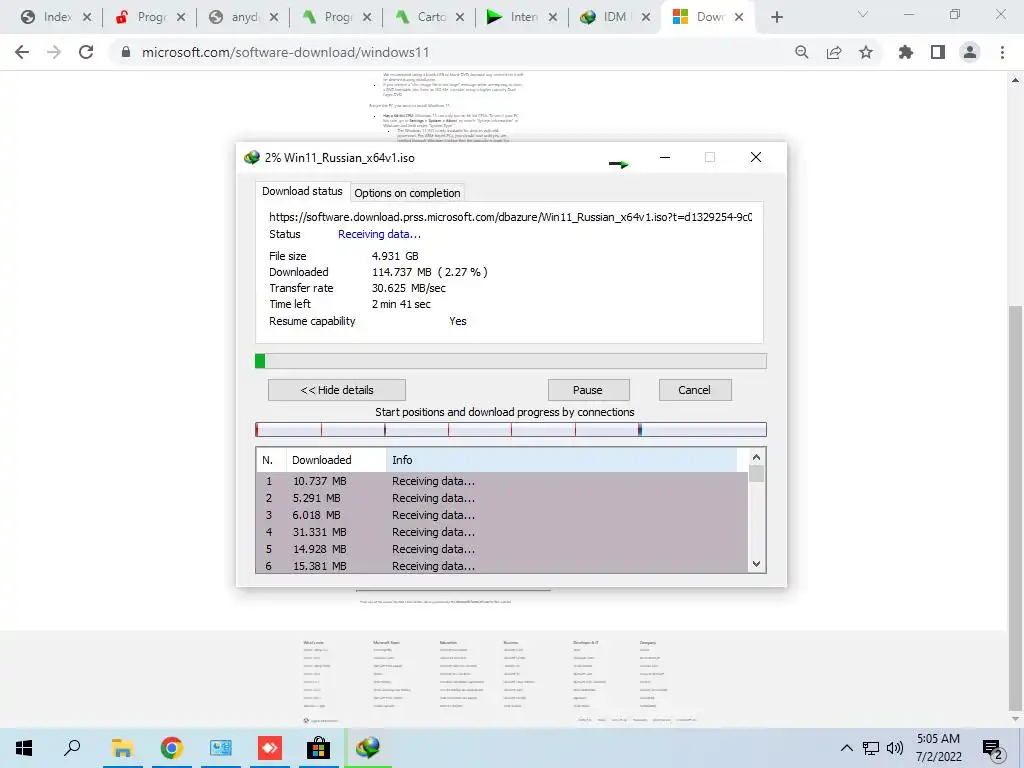Open the Chrome extensions puzzle icon
This screenshot has height=768, width=1024.
click(906, 52)
